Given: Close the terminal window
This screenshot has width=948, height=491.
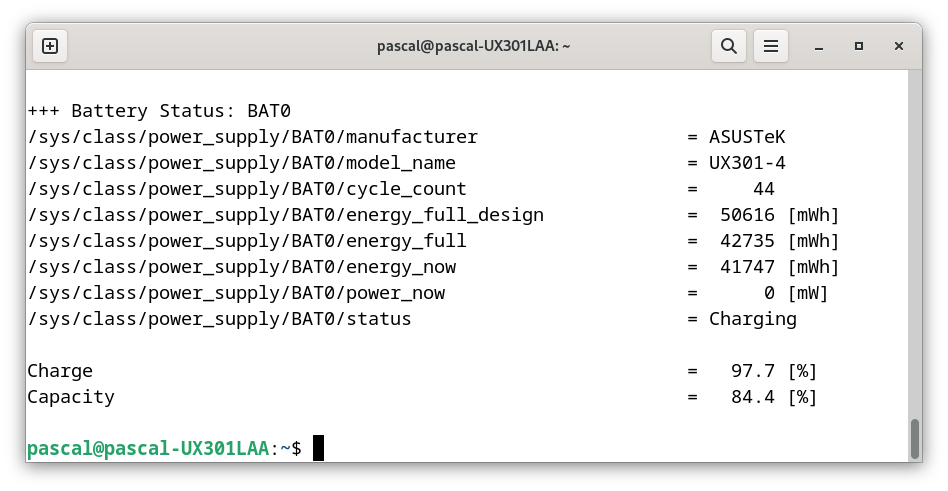Looking at the screenshot, I should pyautogui.click(x=899, y=47).
